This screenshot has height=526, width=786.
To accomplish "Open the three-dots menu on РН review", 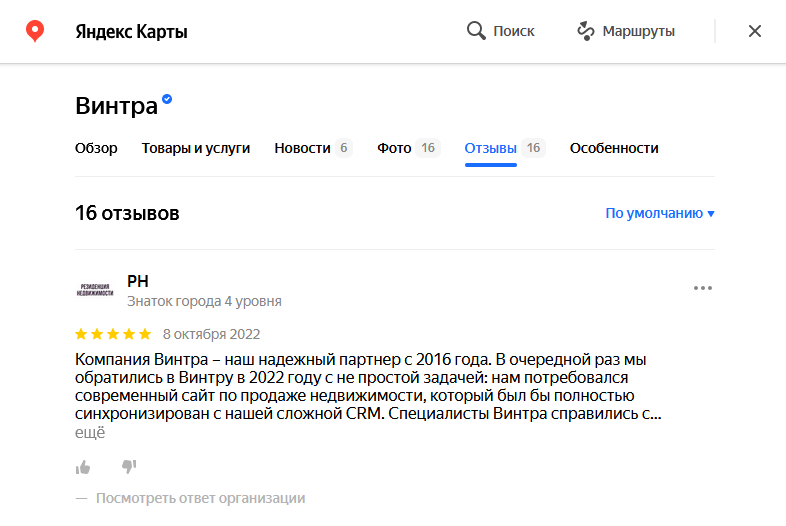I will (703, 288).
